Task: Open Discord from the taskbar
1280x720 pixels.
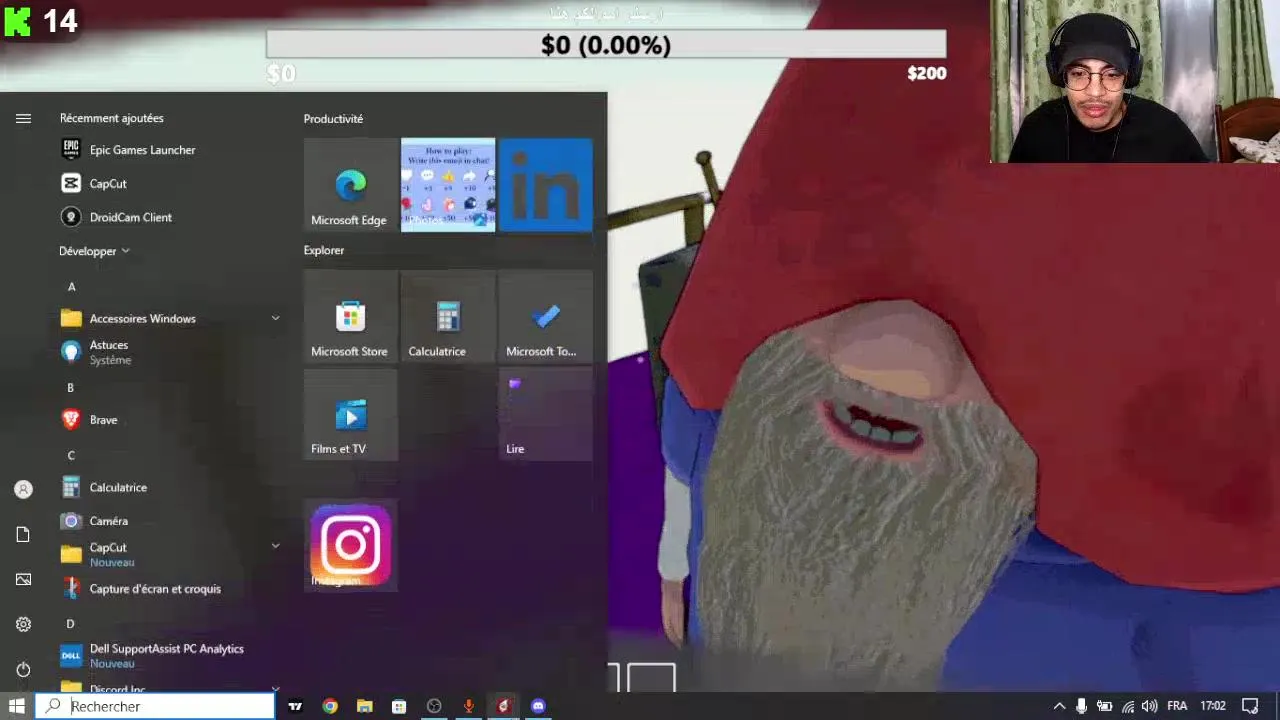Action: [x=538, y=706]
